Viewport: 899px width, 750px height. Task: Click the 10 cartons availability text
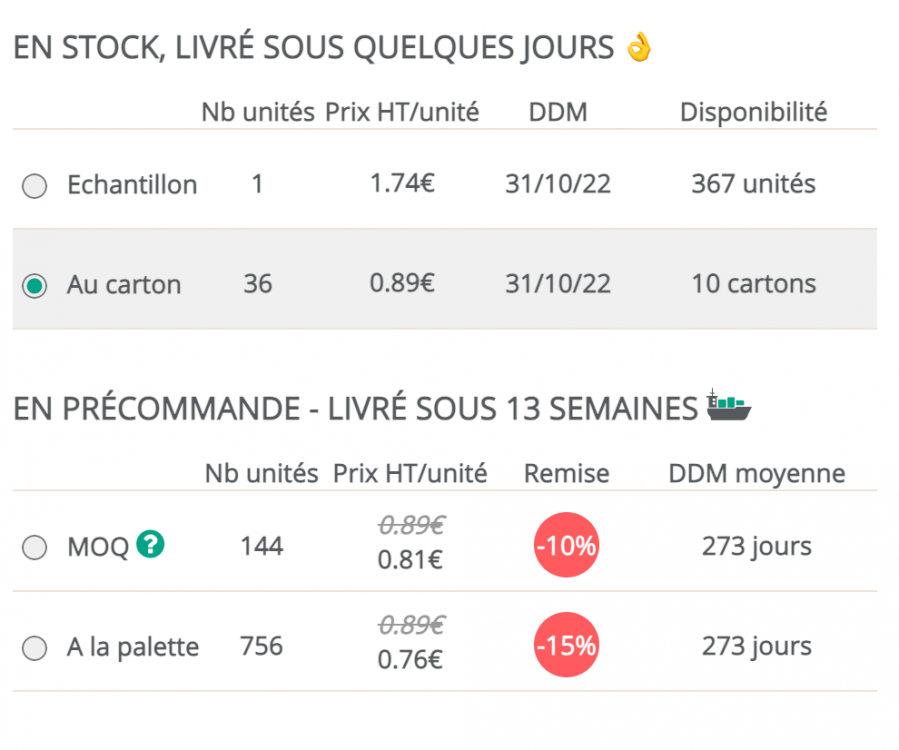753,284
